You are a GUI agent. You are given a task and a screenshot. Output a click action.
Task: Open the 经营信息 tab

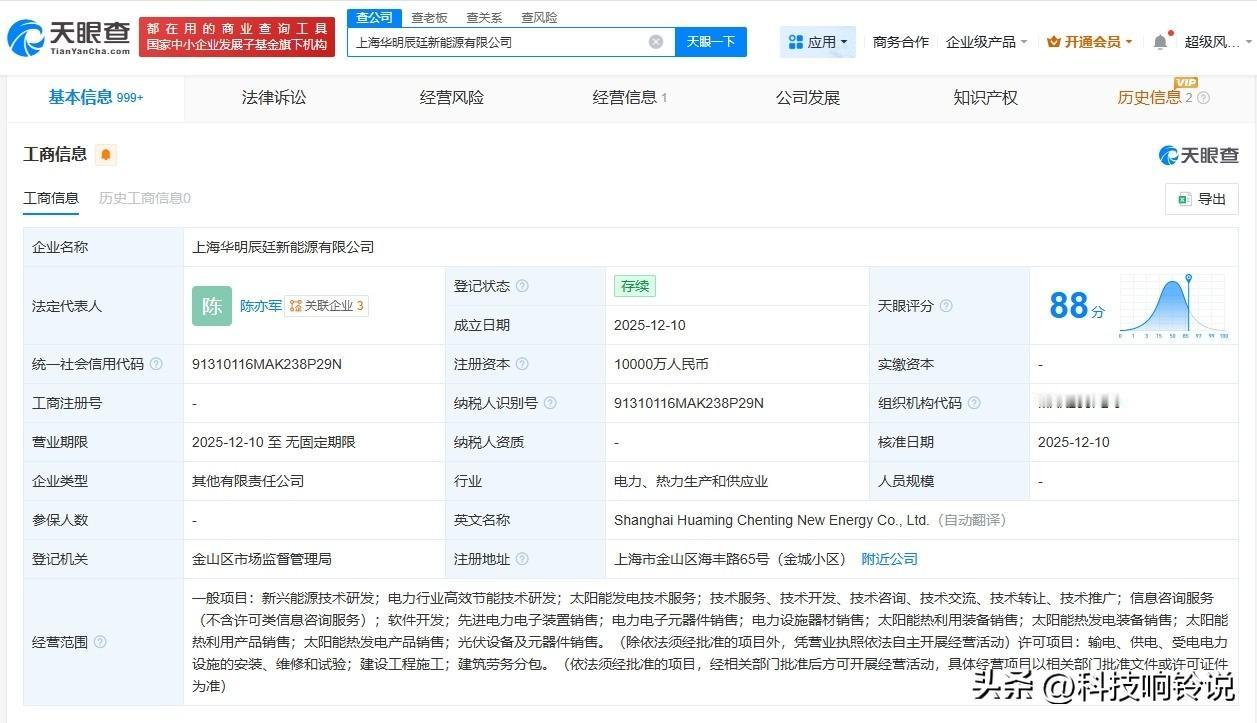coord(629,97)
